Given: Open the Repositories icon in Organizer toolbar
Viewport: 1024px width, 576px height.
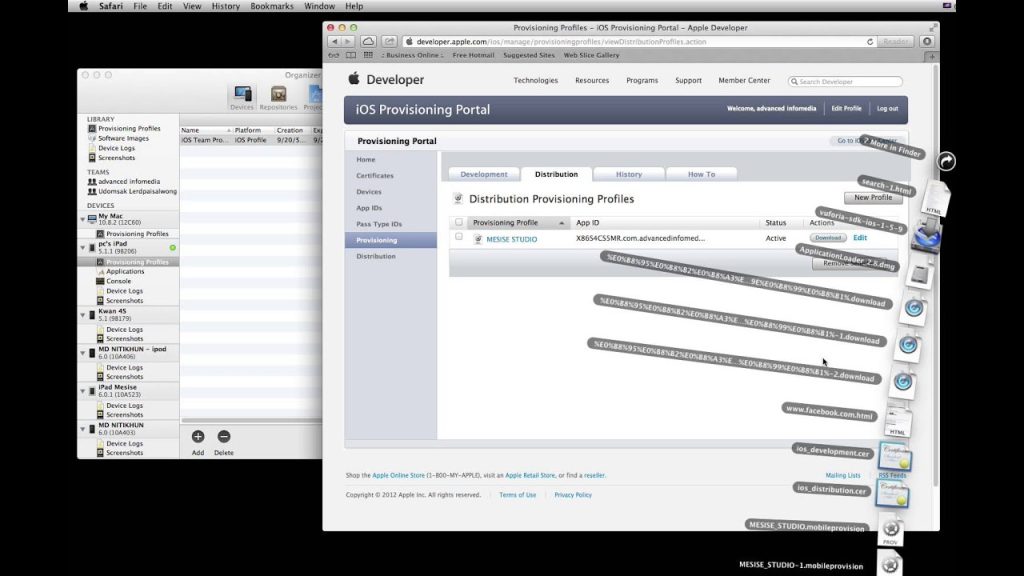Looking at the screenshot, I should pos(278,95).
